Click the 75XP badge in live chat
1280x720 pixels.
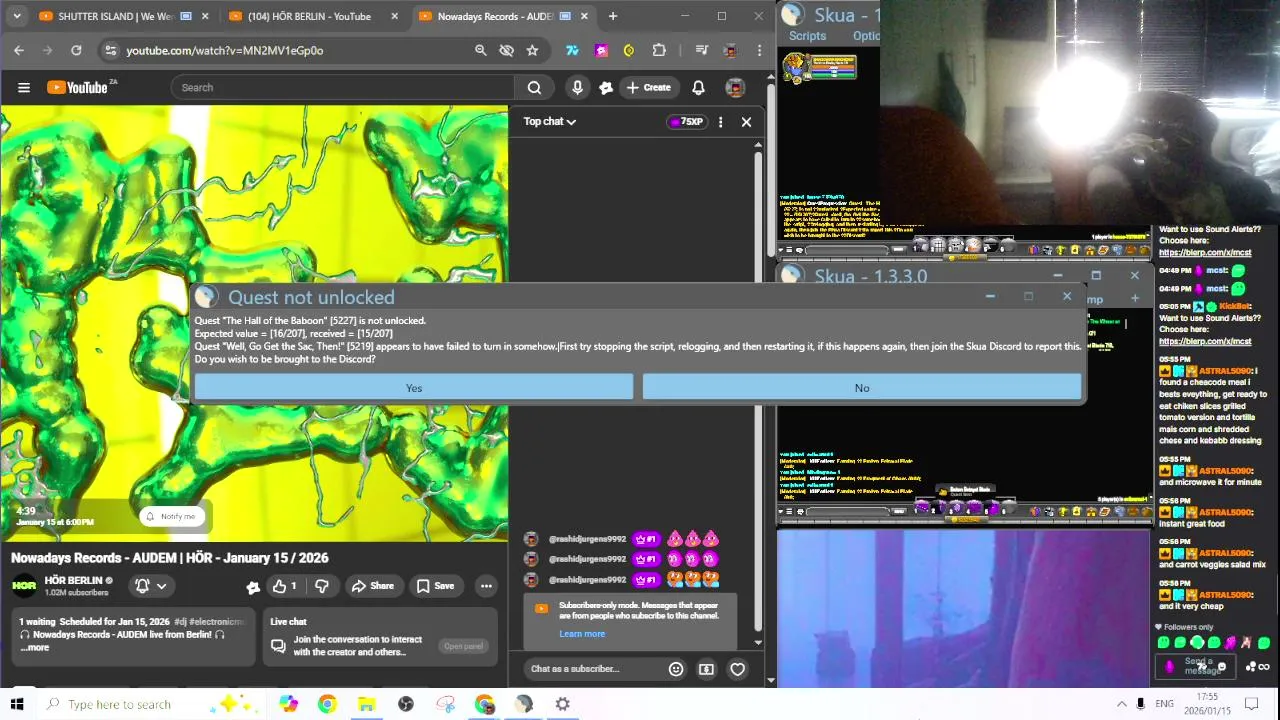[x=686, y=121]
